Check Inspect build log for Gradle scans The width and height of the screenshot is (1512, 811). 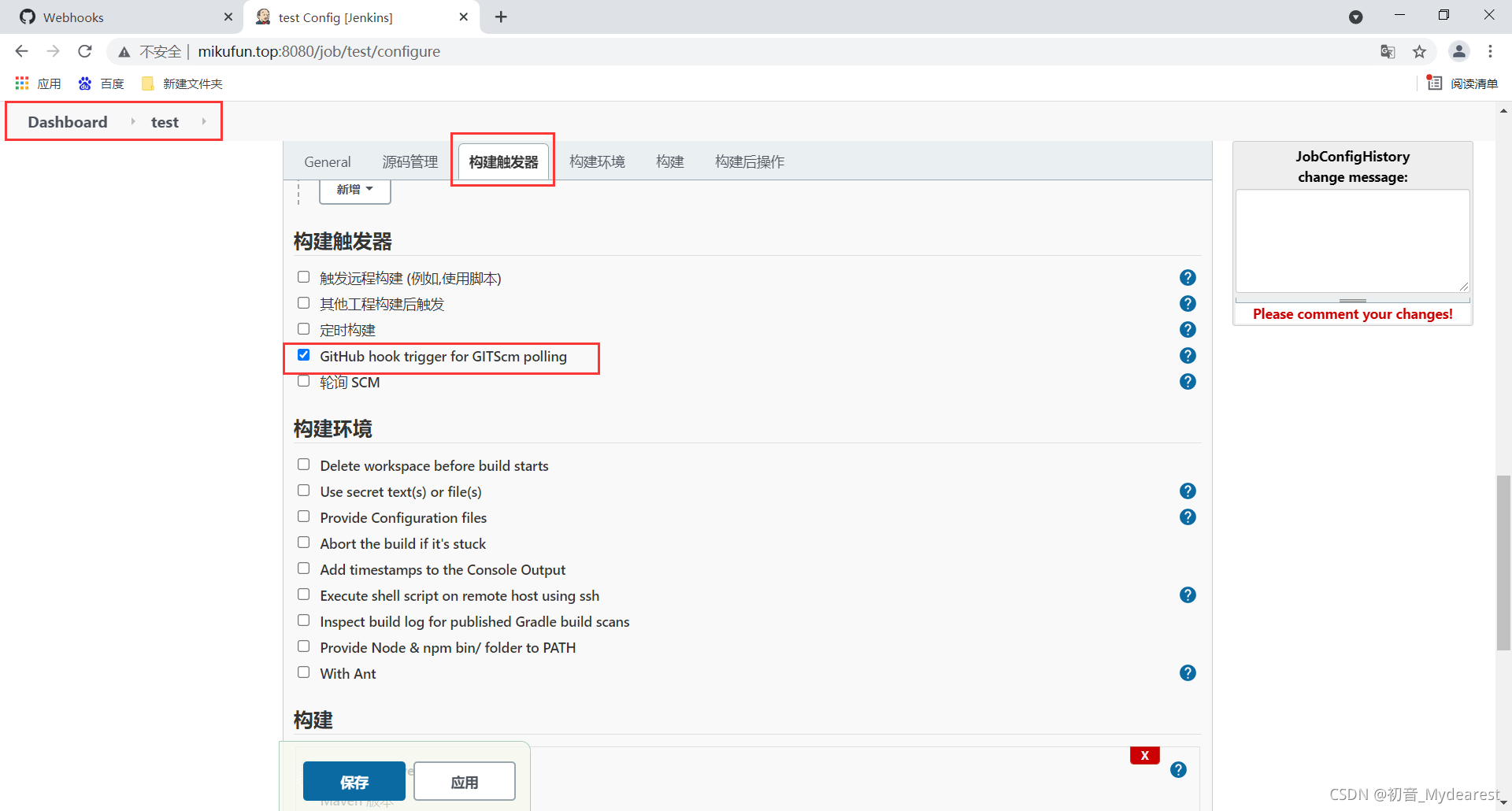pos(303,620)
